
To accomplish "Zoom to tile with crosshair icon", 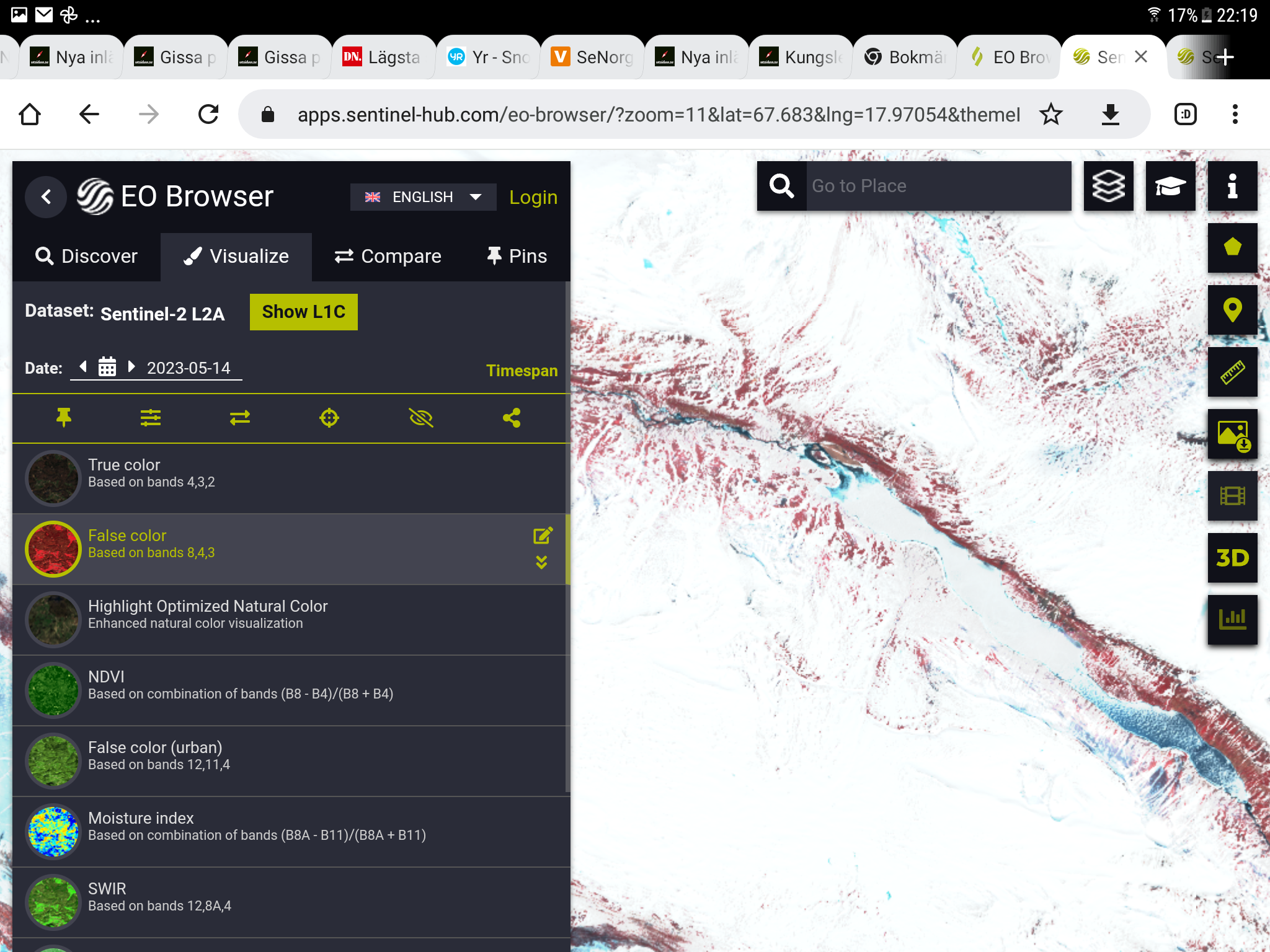I will 329,418.
